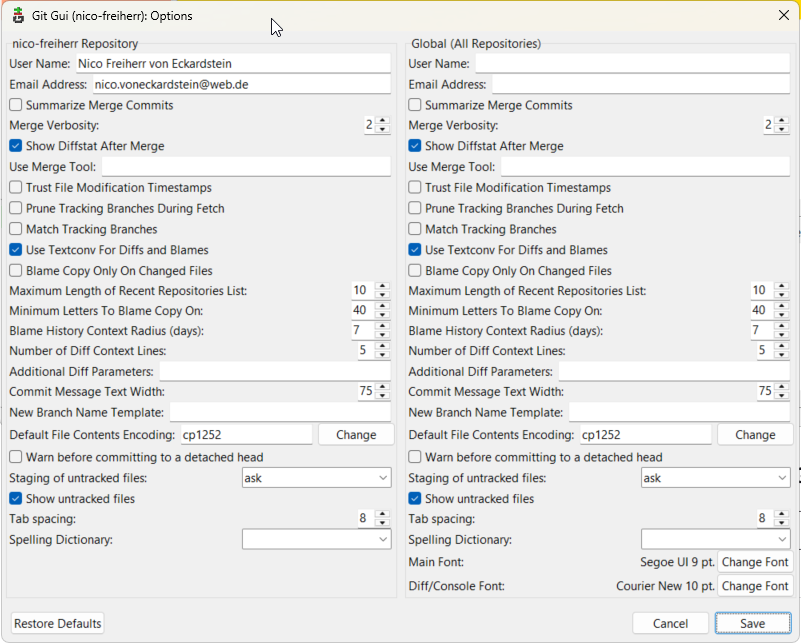Decrease repository Number of Diff Context Lines
Screen dimensions: 801x644
click(x=382, y=356)
